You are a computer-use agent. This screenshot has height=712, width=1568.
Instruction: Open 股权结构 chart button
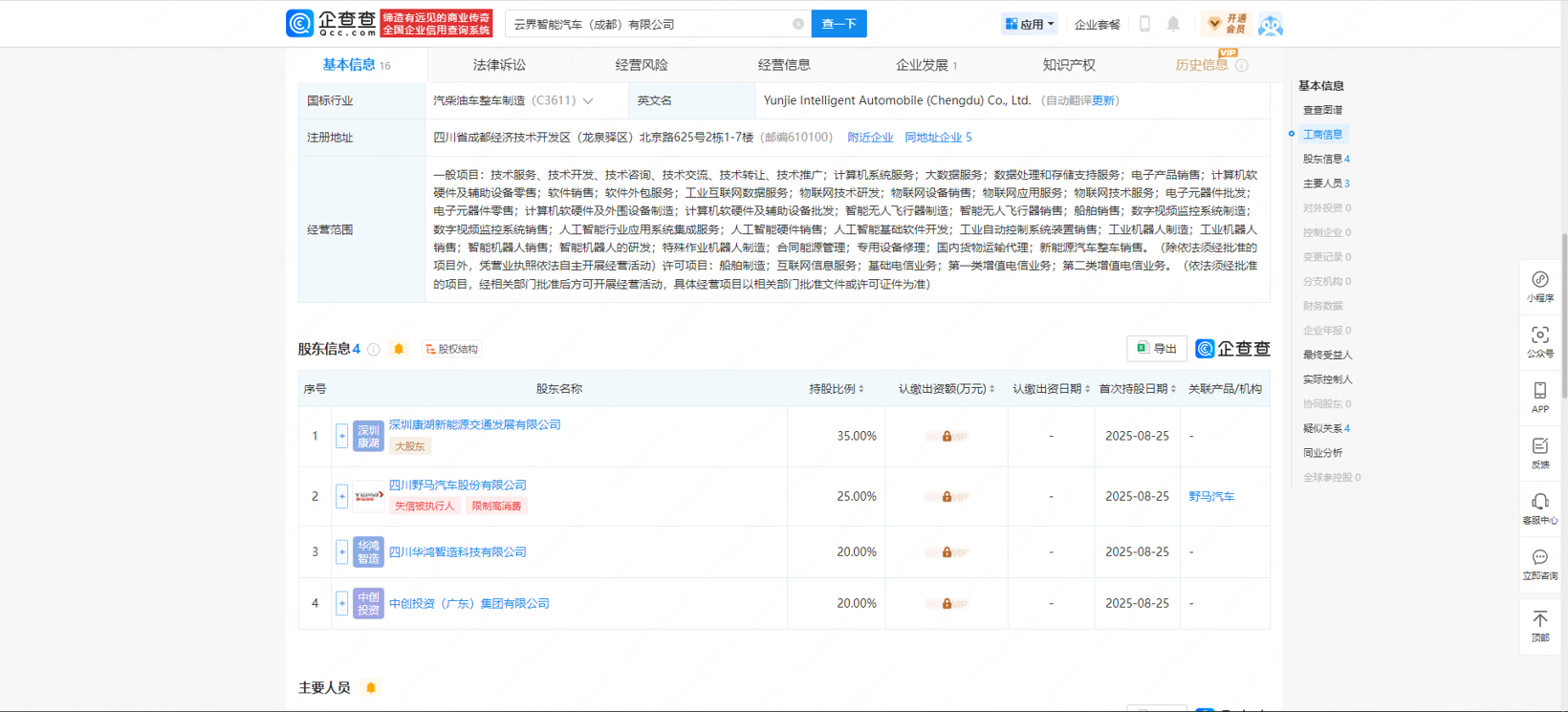click(451, 350)
